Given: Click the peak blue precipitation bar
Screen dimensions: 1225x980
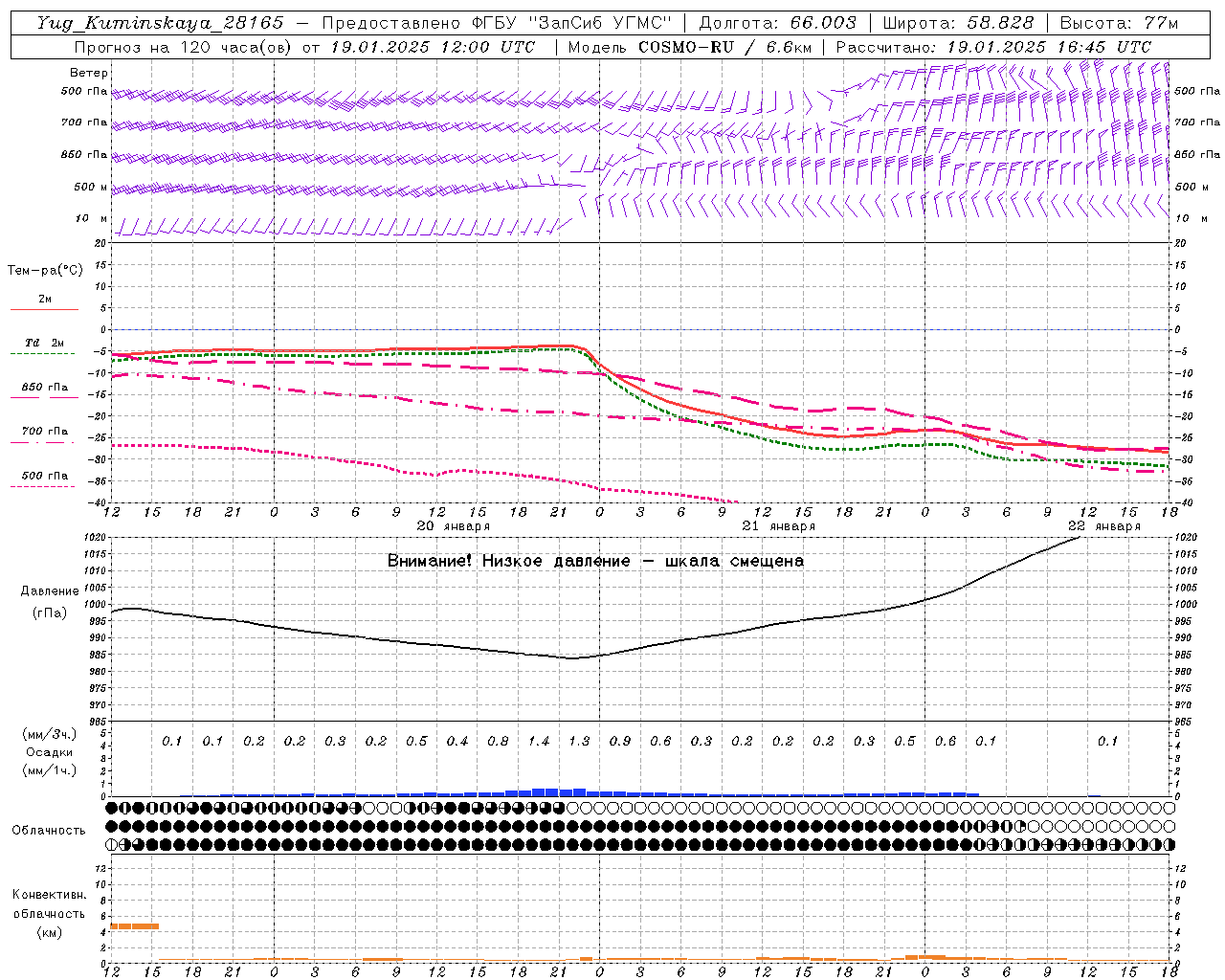Looking at the screenshot, I should point(546,791).
